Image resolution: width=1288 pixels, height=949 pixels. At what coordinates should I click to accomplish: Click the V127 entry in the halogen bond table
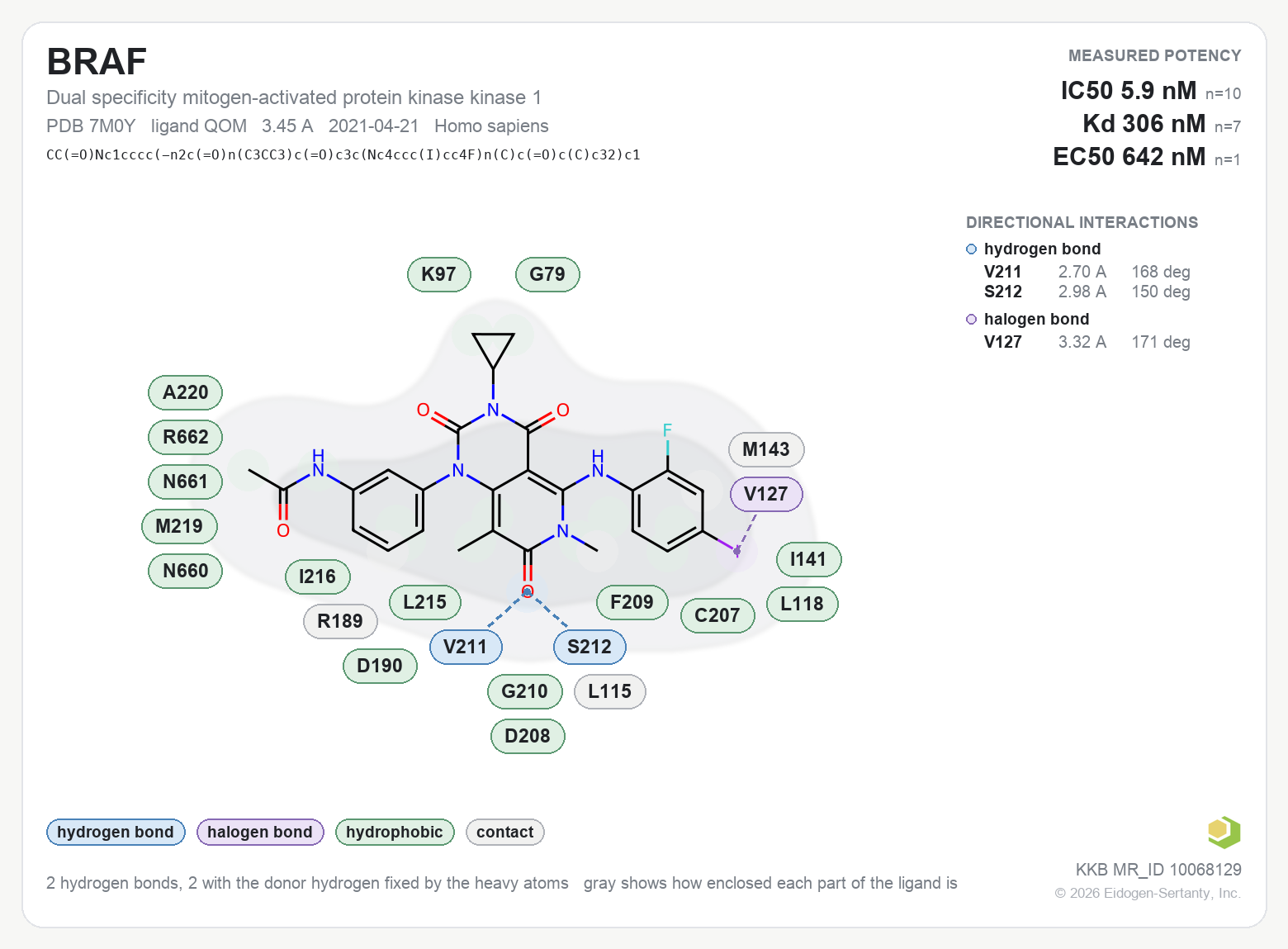tap(1003, 342)
